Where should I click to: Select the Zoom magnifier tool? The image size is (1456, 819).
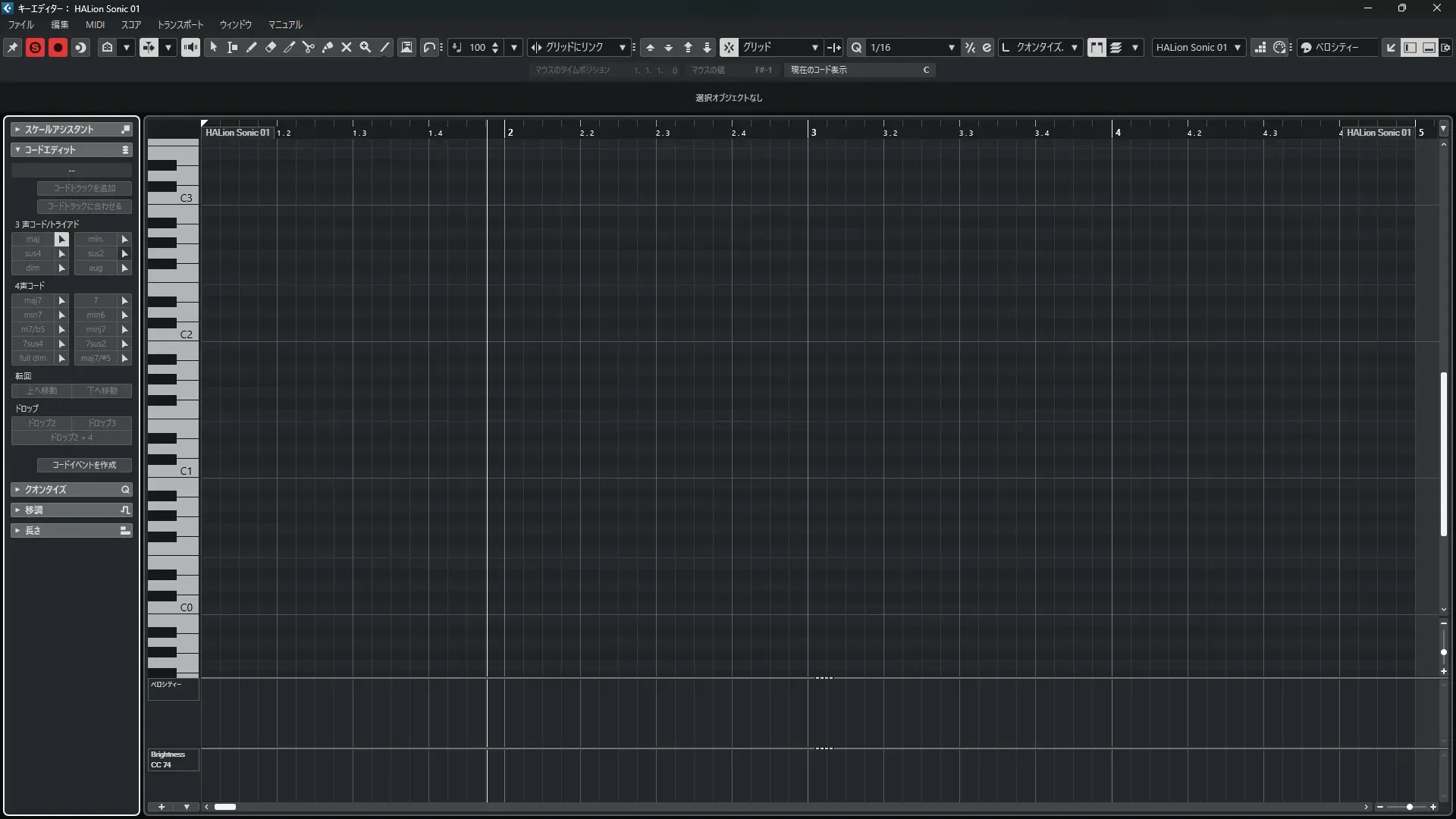[x=366, y=47]
